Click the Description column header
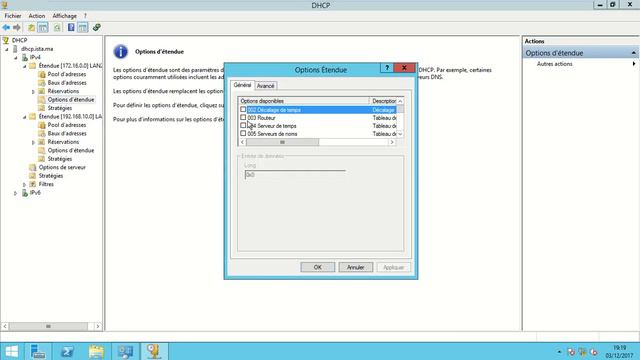Image resolution: width=640 pixels, height=360 pixels. [383, 101]
